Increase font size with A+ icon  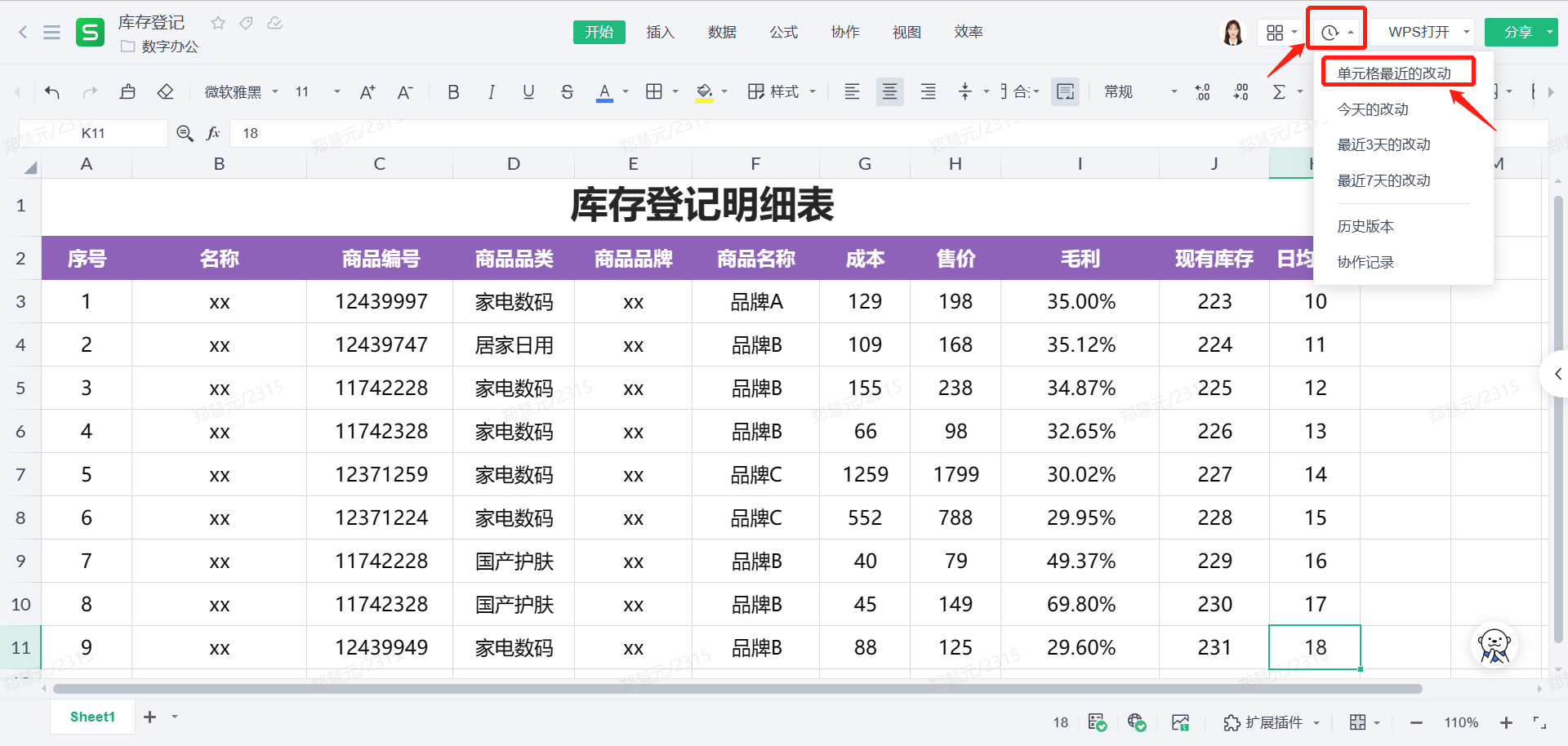(x=367, y=92)
